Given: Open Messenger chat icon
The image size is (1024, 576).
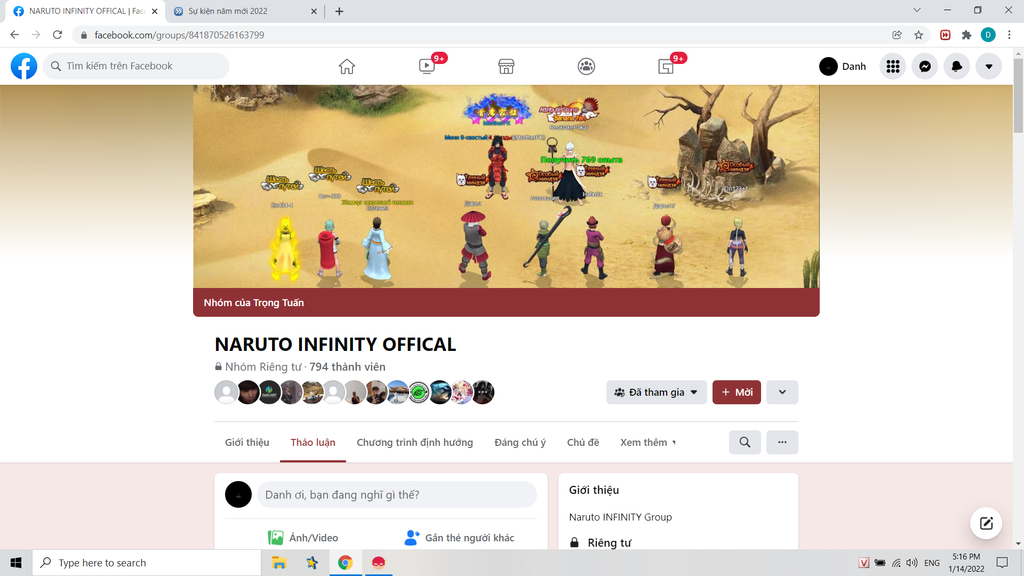Looking at the screenshot, I should (x=925, y=66).
